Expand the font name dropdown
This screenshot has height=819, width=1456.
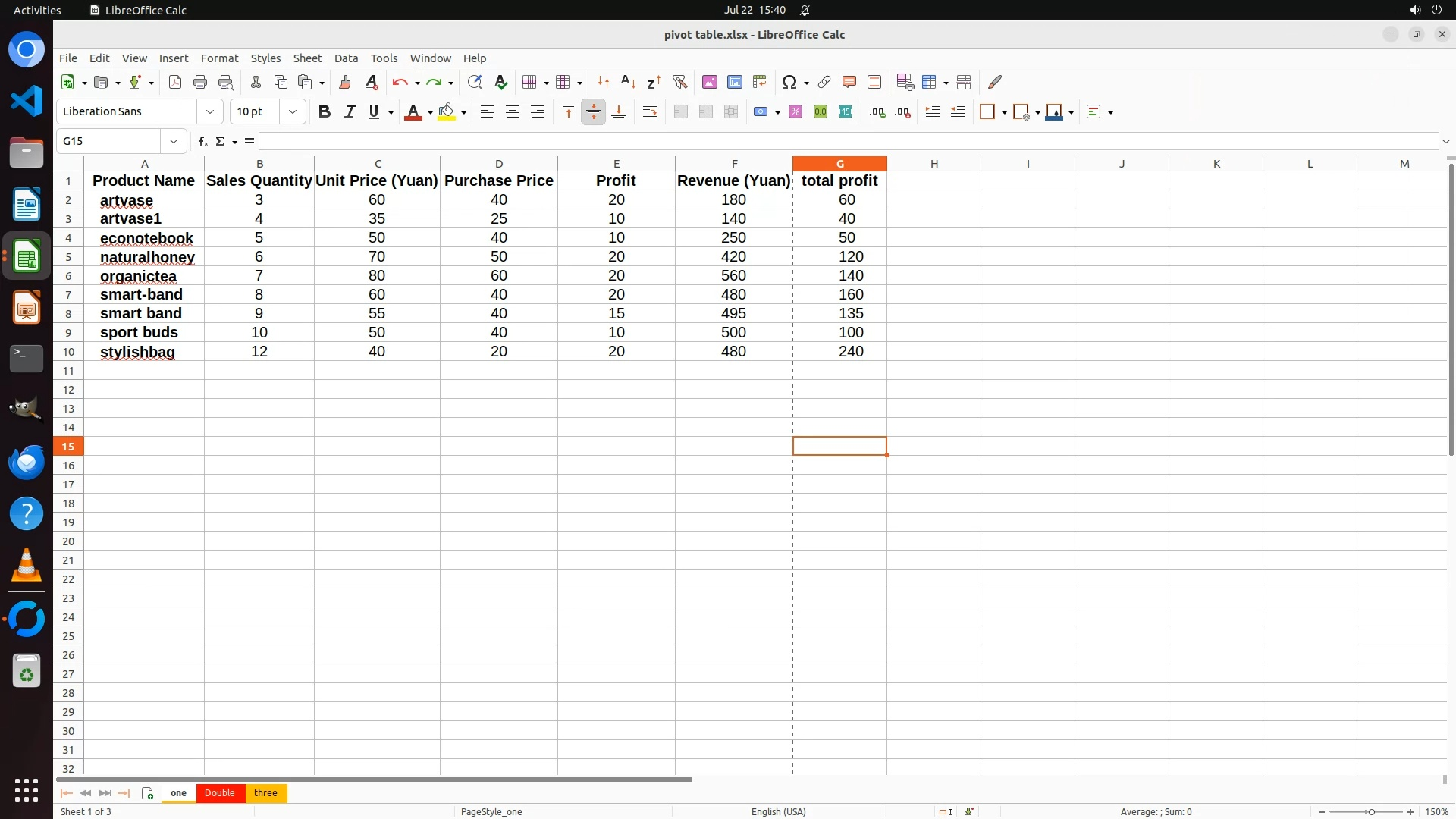pos(210,112)
